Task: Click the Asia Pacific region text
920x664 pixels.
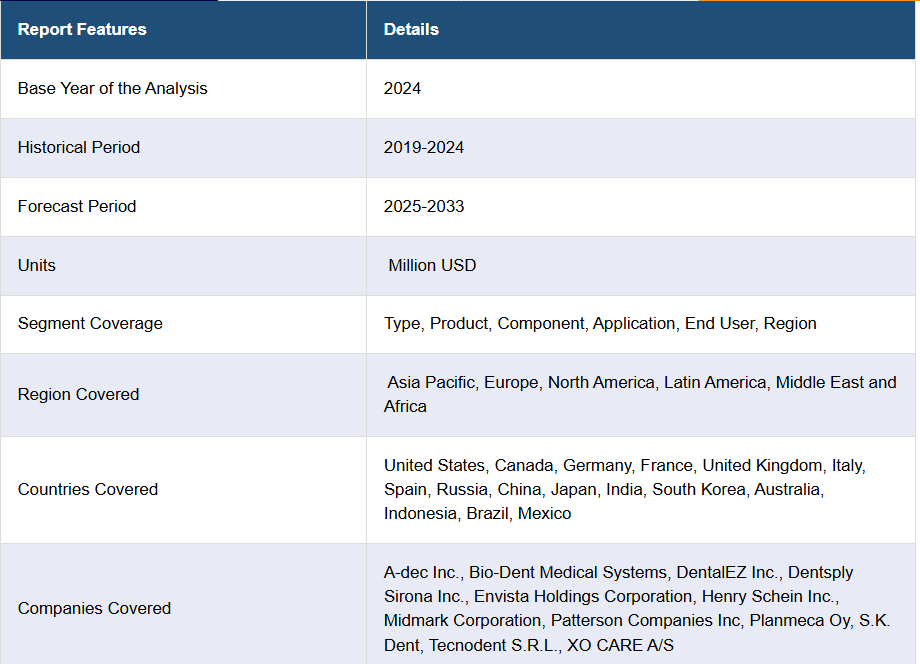Action: pos(431,382)
